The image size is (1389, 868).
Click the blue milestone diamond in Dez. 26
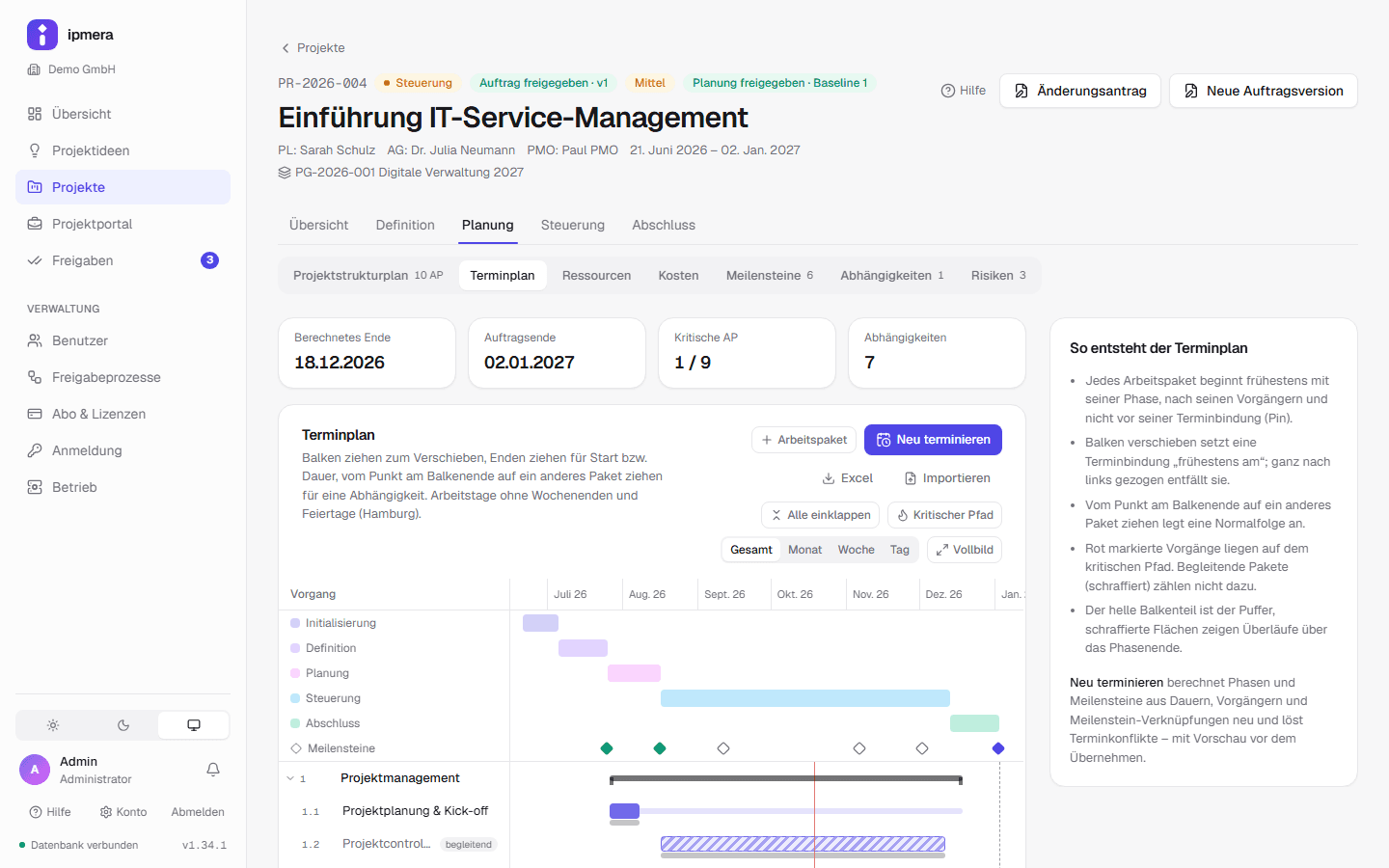998,748
